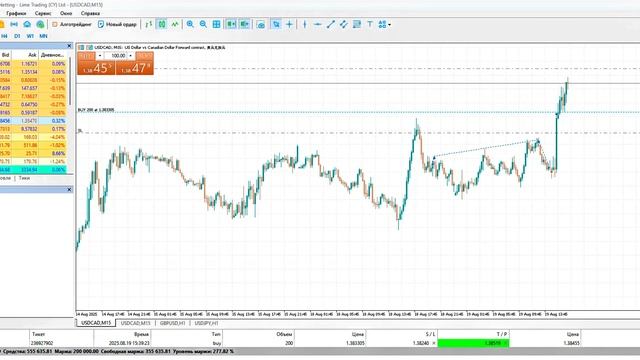Increase volume with arrow right of 100.00

point(131,56)
